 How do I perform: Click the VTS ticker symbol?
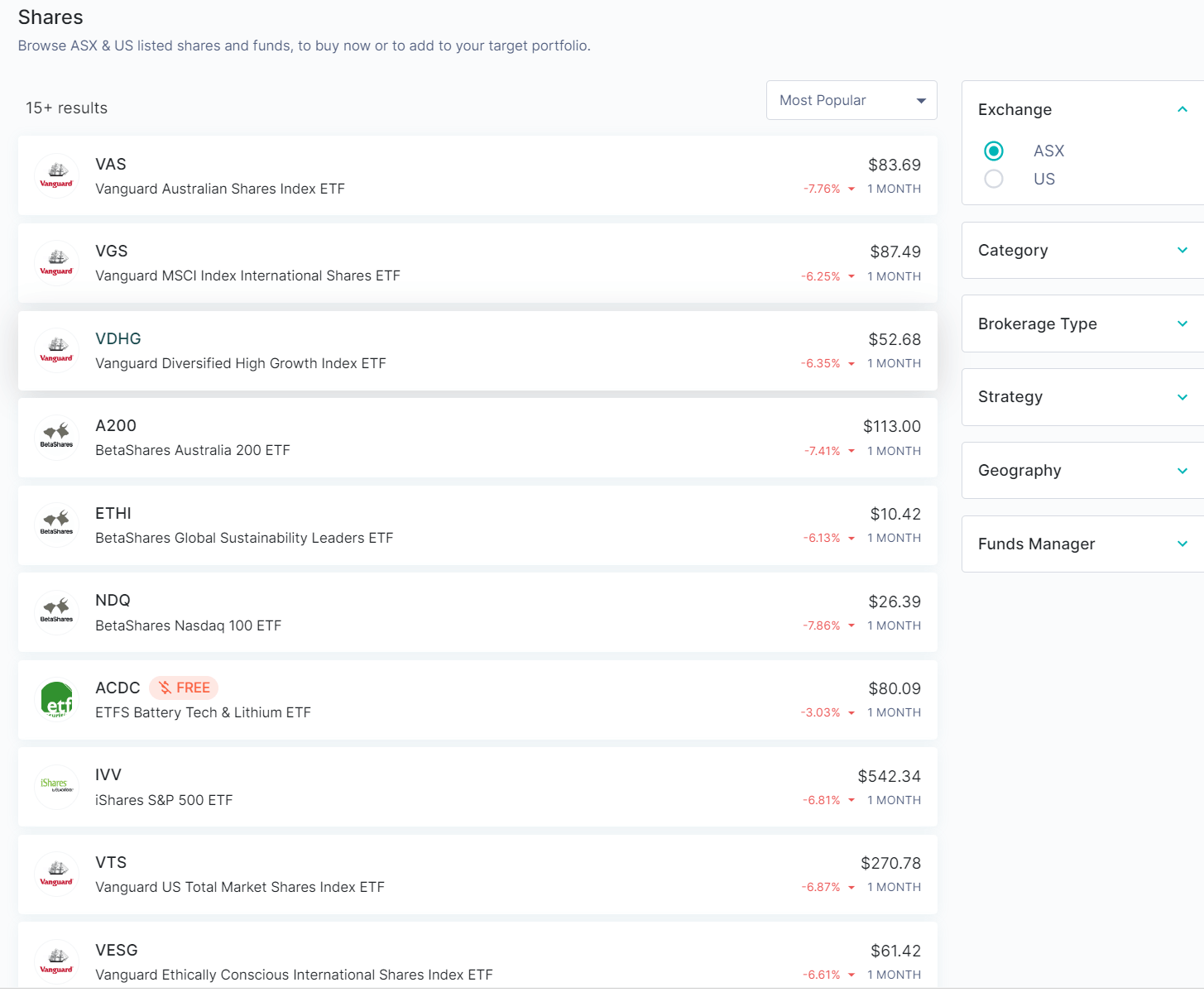click(111, 862)
